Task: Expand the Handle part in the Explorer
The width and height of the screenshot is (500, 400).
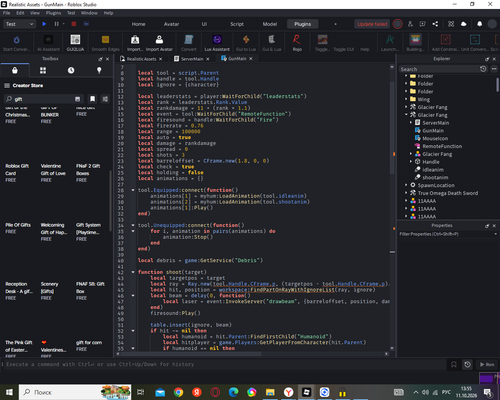Action: (x=411, y=162)
